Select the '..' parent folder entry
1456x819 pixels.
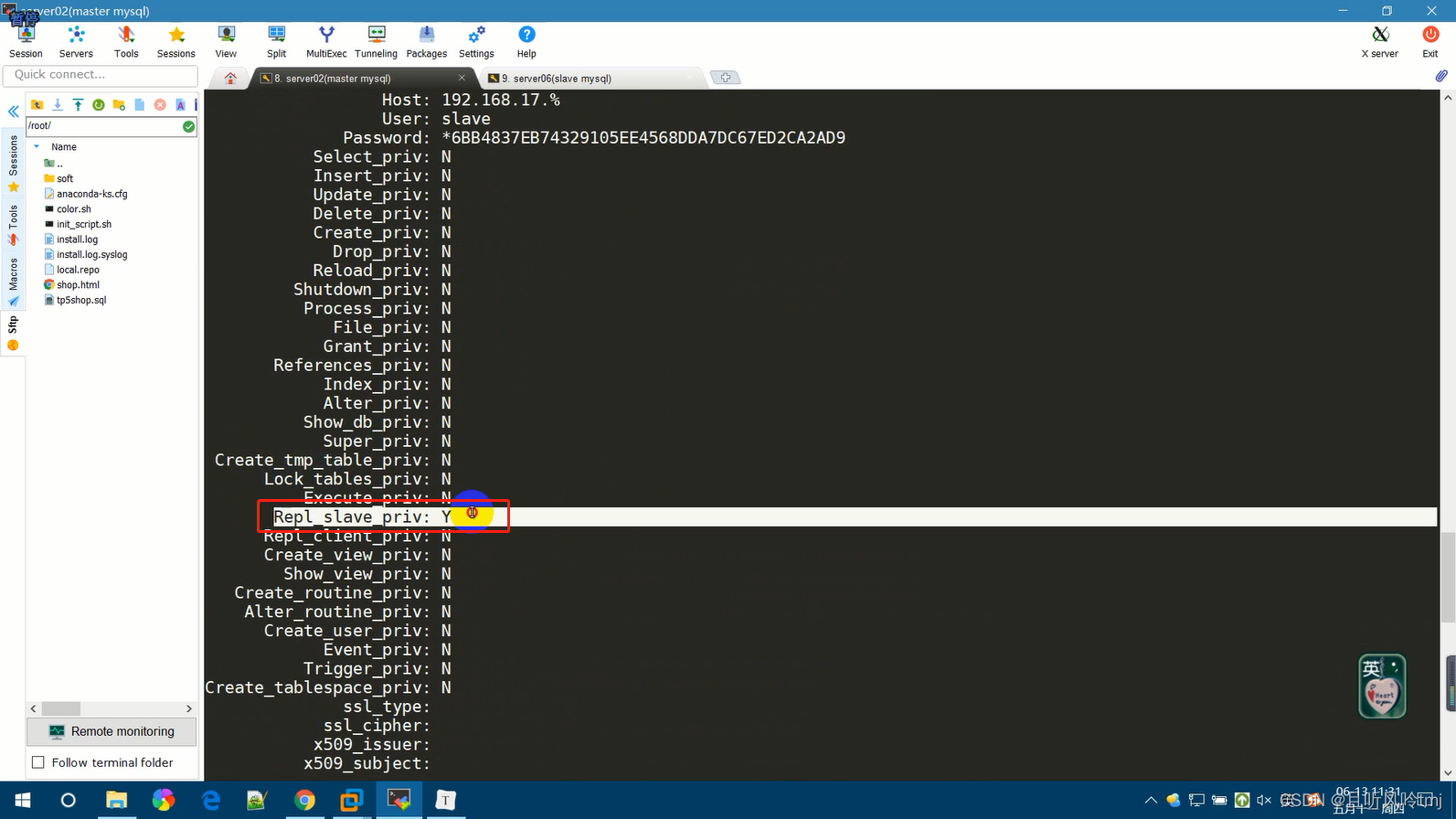pos(54,164)
